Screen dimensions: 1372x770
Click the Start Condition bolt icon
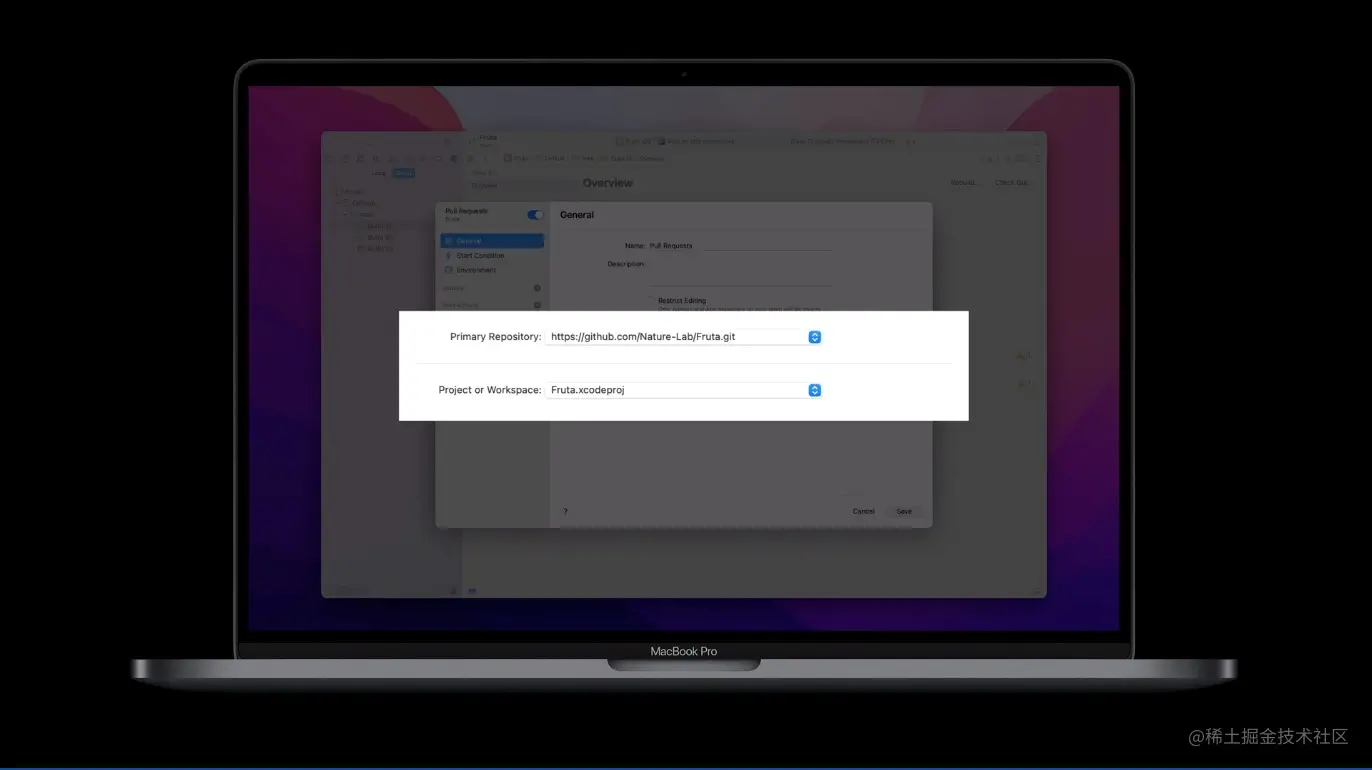pos(449,256)
